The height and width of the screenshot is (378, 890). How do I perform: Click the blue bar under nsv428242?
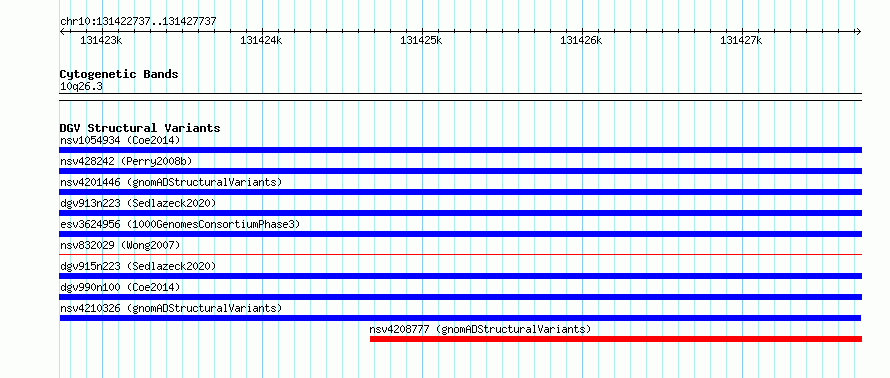460,171
